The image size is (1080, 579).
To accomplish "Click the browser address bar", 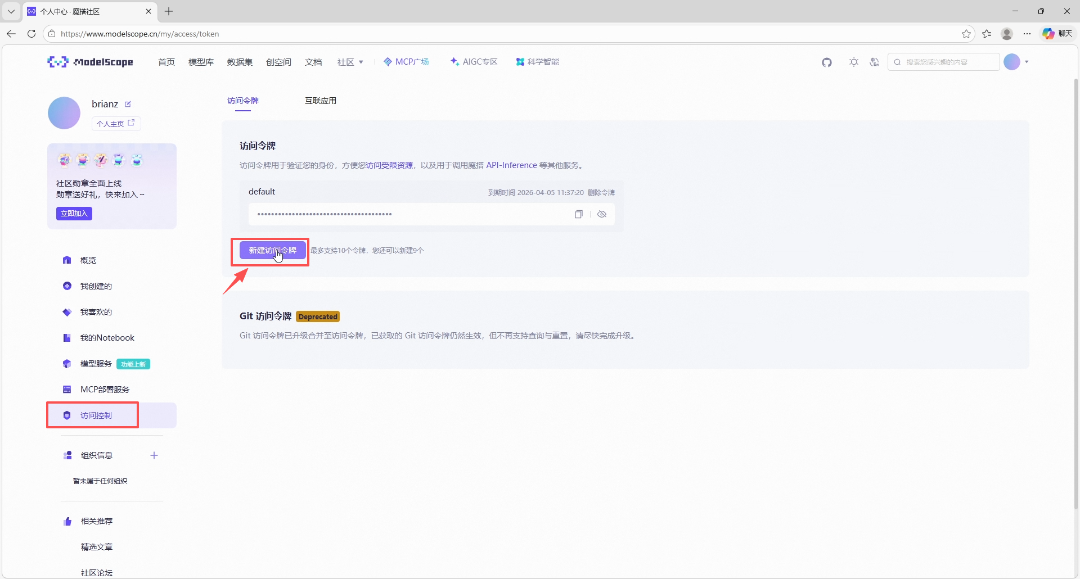I will [510, 34].
